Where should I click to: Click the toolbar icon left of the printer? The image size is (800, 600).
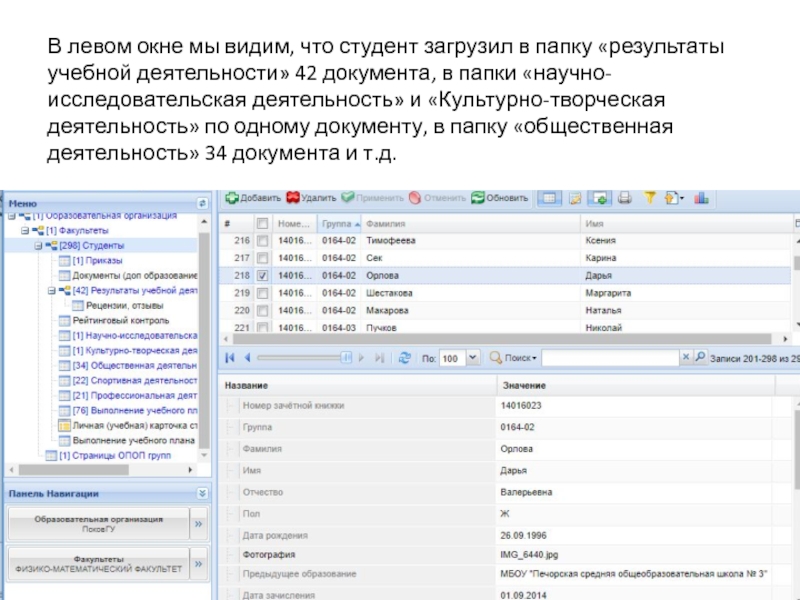[599, 198]
